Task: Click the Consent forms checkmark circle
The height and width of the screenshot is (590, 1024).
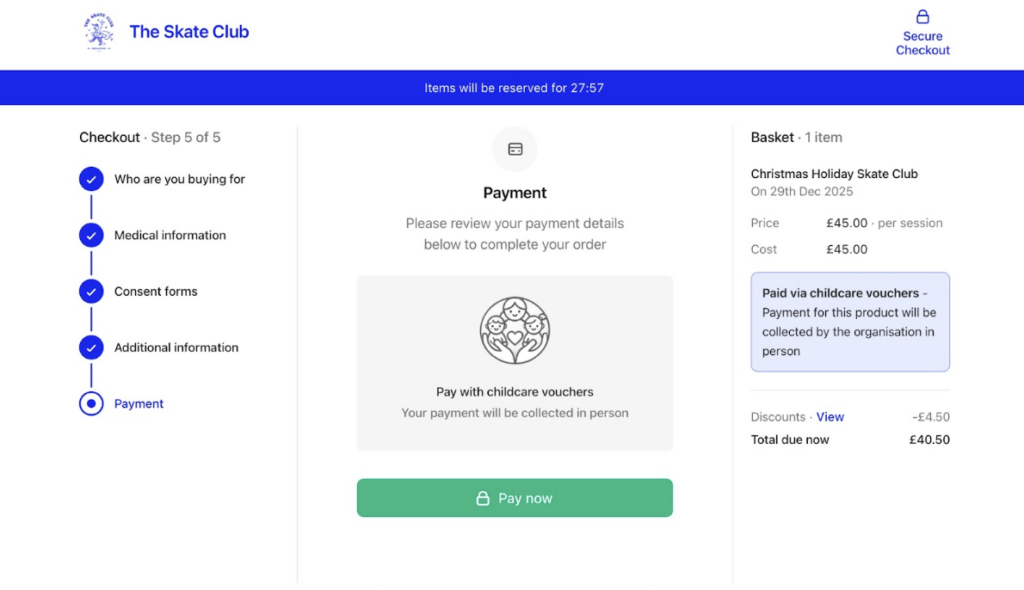Action: click(91, 292)
